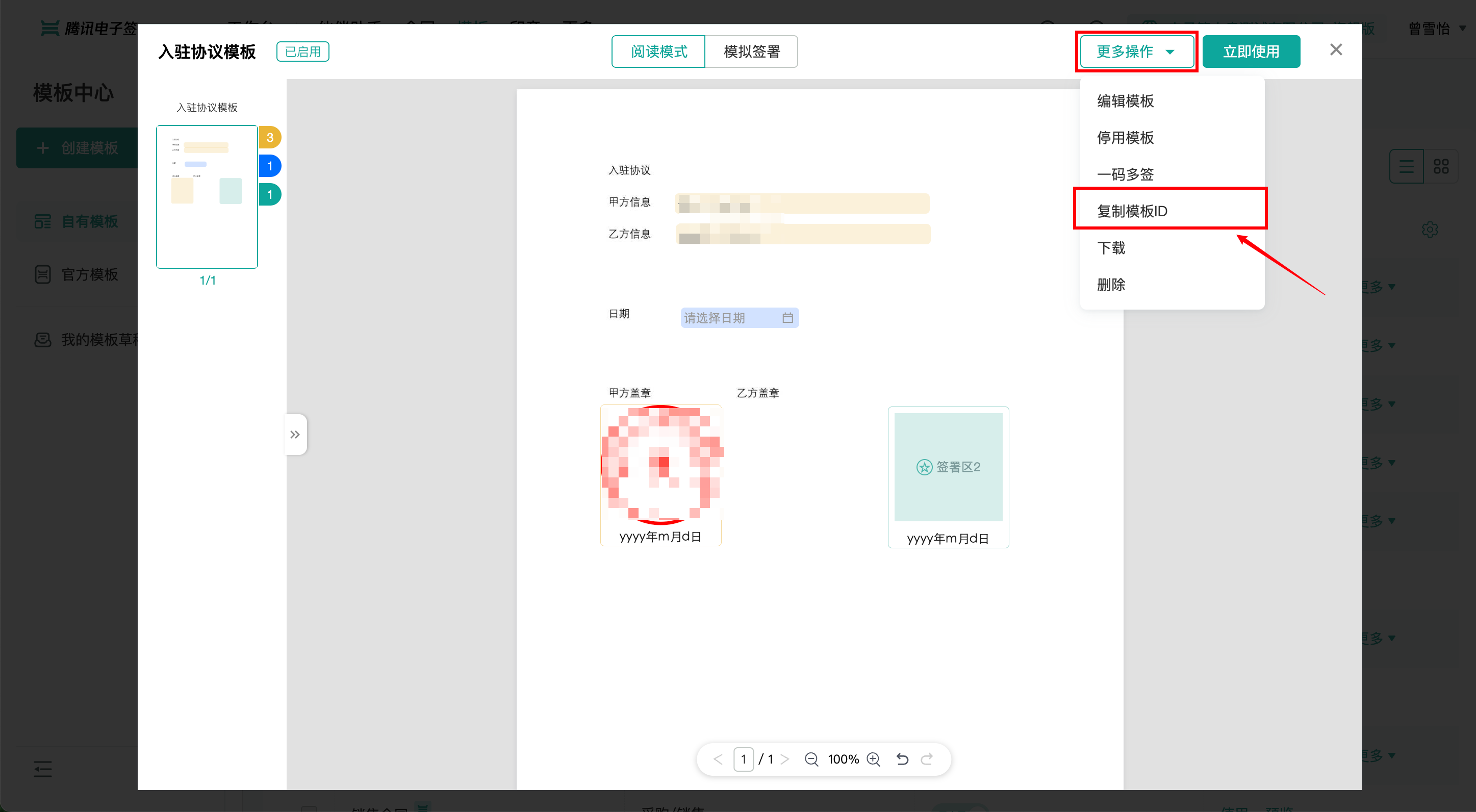Image resolution: width=1476 pixels, height=812 pixels.
Task: Select the page 1/1 thumbnail
Action: pyautogui.click(x=207, y=196)
